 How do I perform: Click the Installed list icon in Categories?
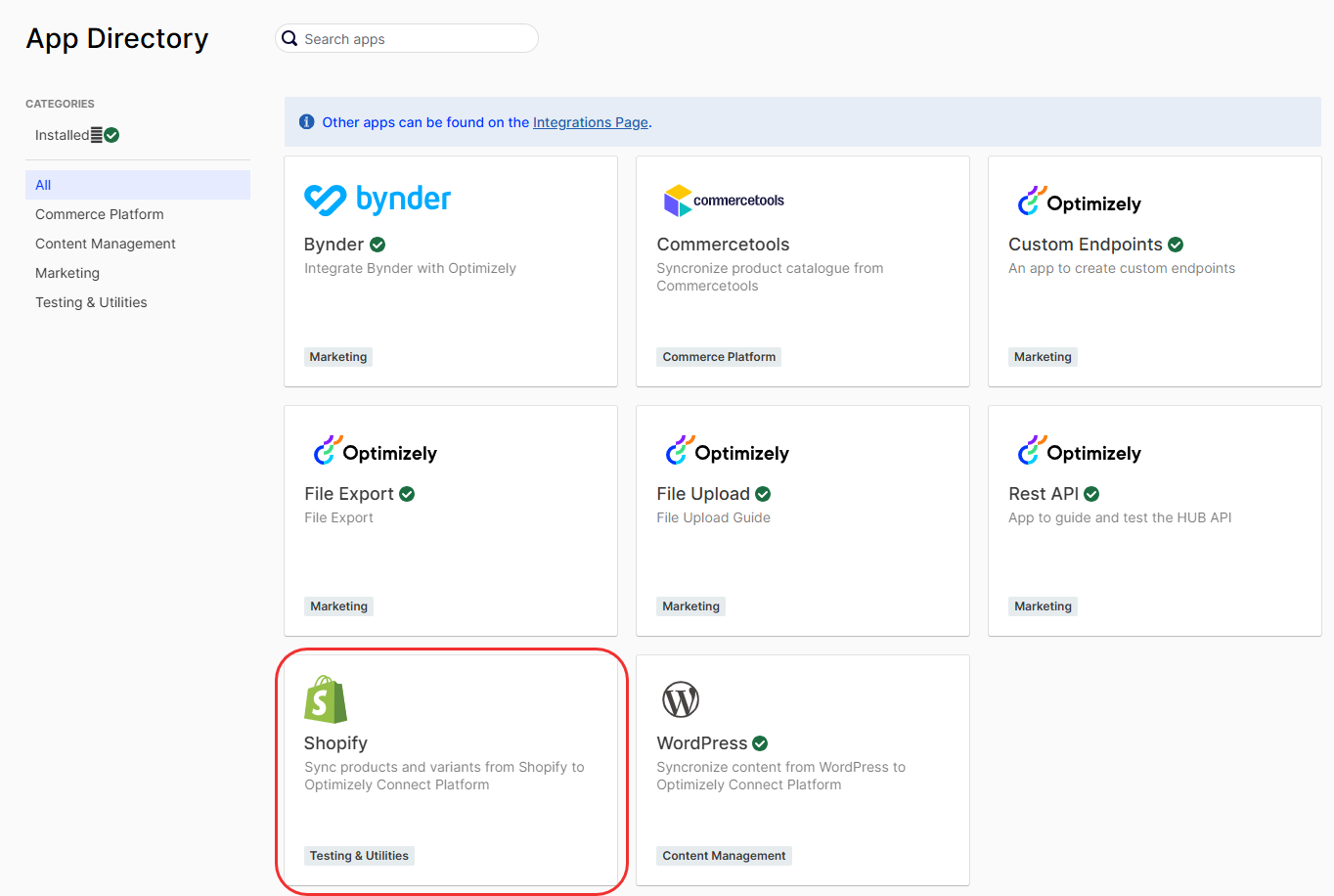97,135
